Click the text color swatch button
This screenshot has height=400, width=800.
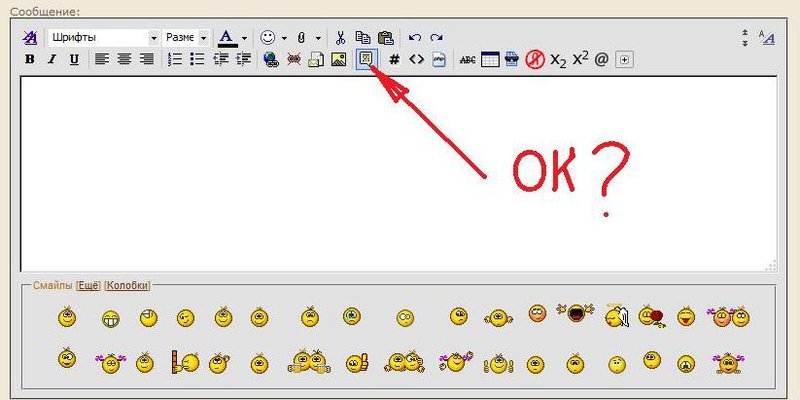tap(227, 37)
